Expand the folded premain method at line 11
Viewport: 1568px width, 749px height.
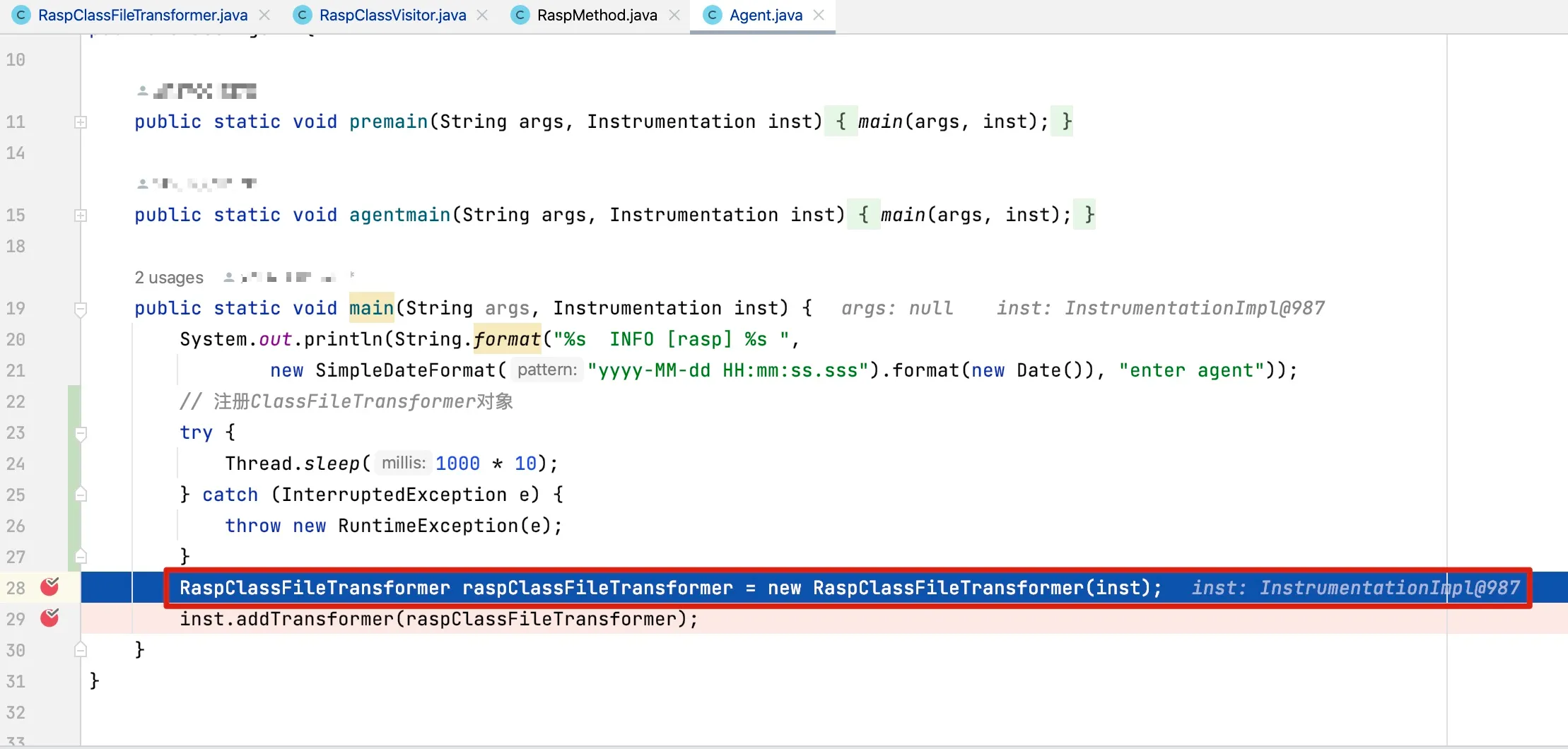pos(81,122)
